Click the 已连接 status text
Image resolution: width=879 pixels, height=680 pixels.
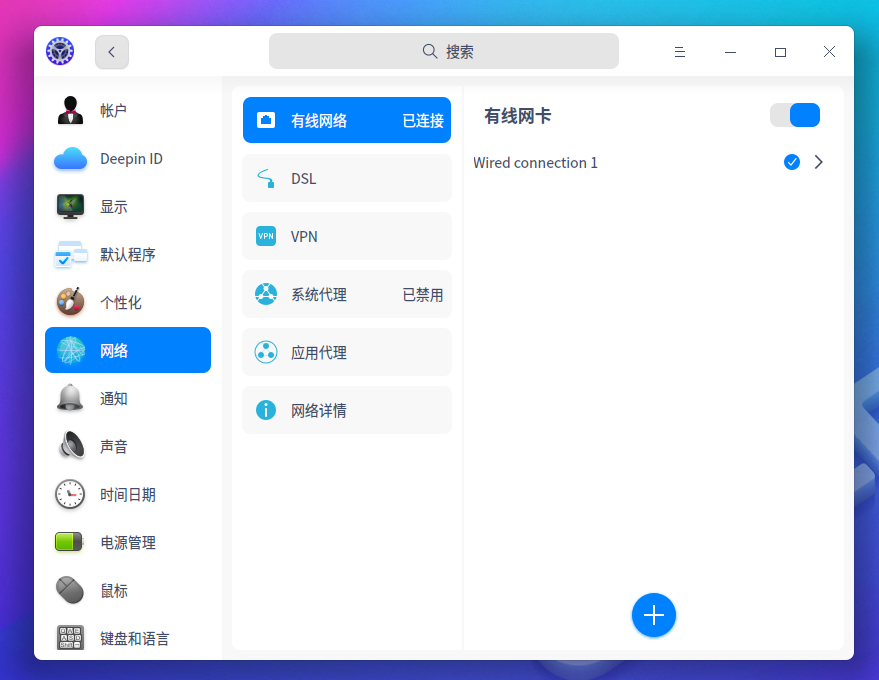point(423,121)
